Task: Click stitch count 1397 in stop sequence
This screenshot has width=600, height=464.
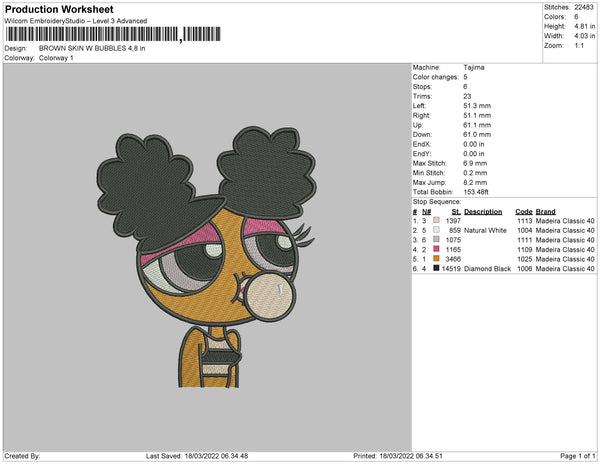Action: click(453, 221)
